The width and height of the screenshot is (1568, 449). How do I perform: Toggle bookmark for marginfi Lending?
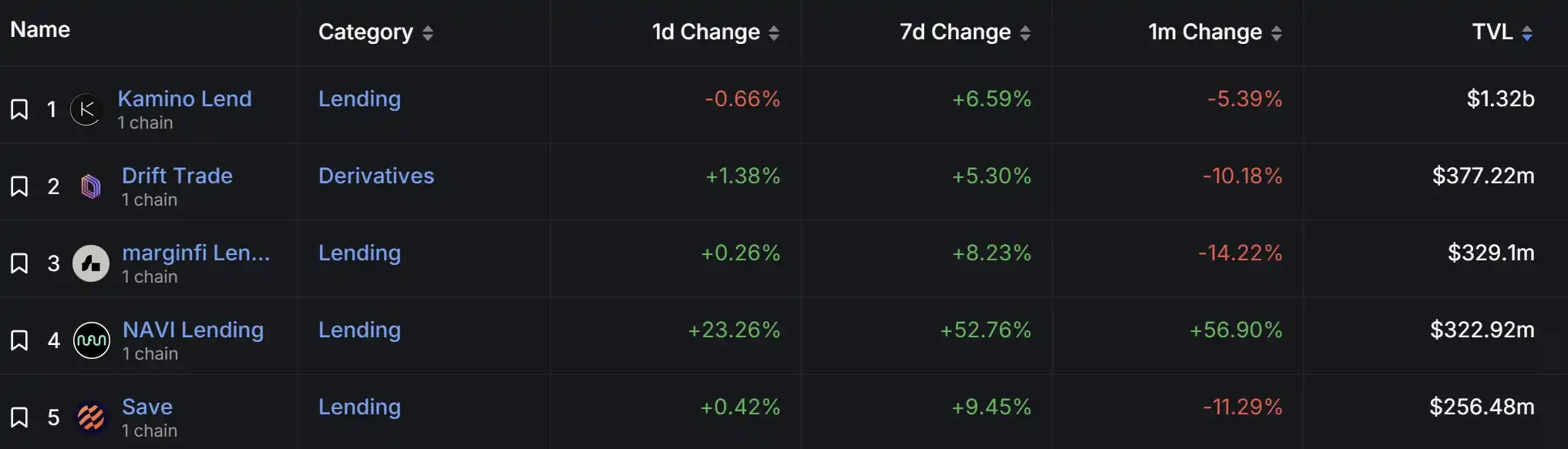pyautogui.click(x=19, y=263)
